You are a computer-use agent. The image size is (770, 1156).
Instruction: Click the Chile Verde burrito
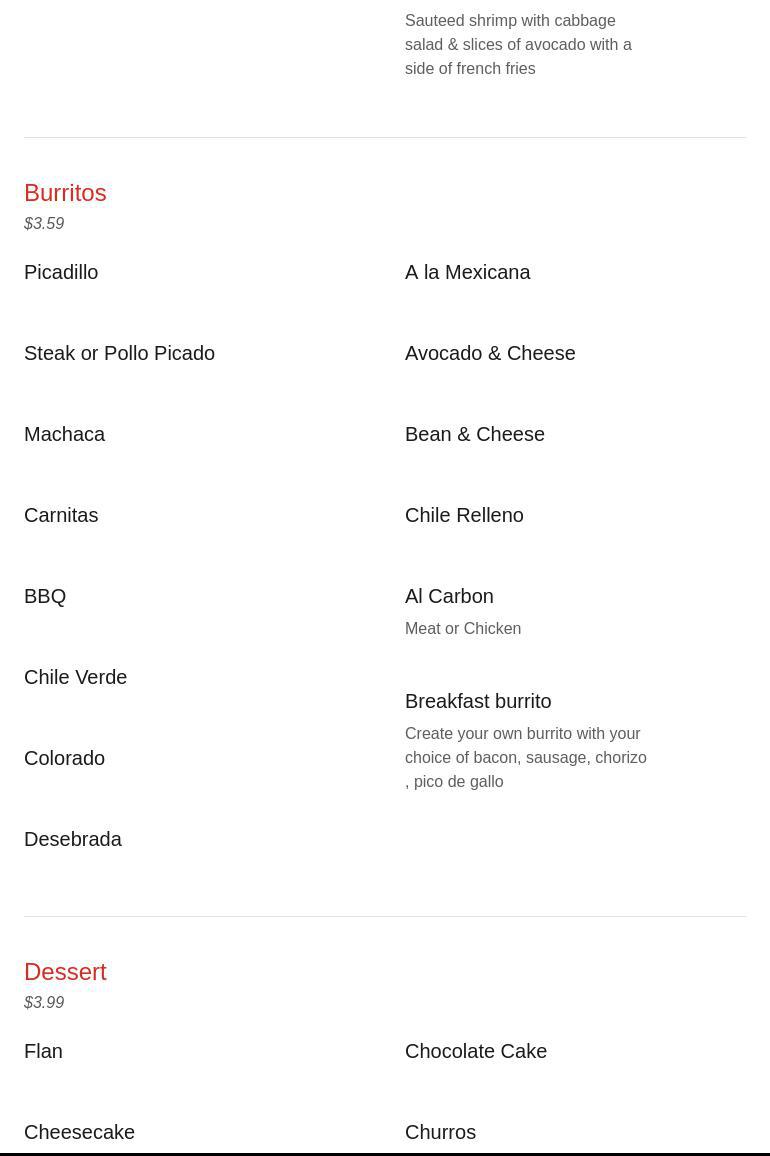click(x=75, y=677)
